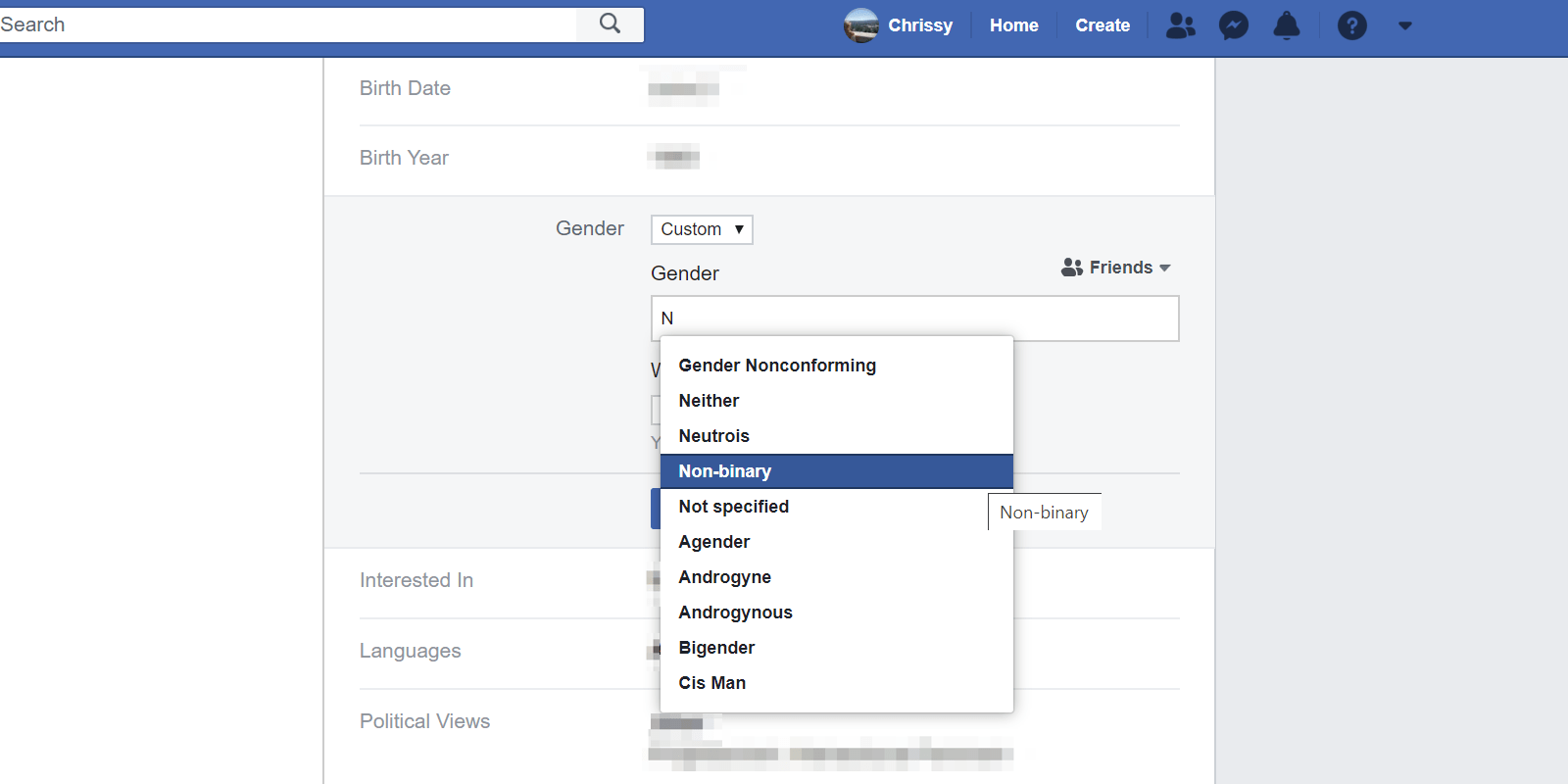This screenshot has width=1568, height=784.
Task: Click into the Search field
Action: coord(288,24)
